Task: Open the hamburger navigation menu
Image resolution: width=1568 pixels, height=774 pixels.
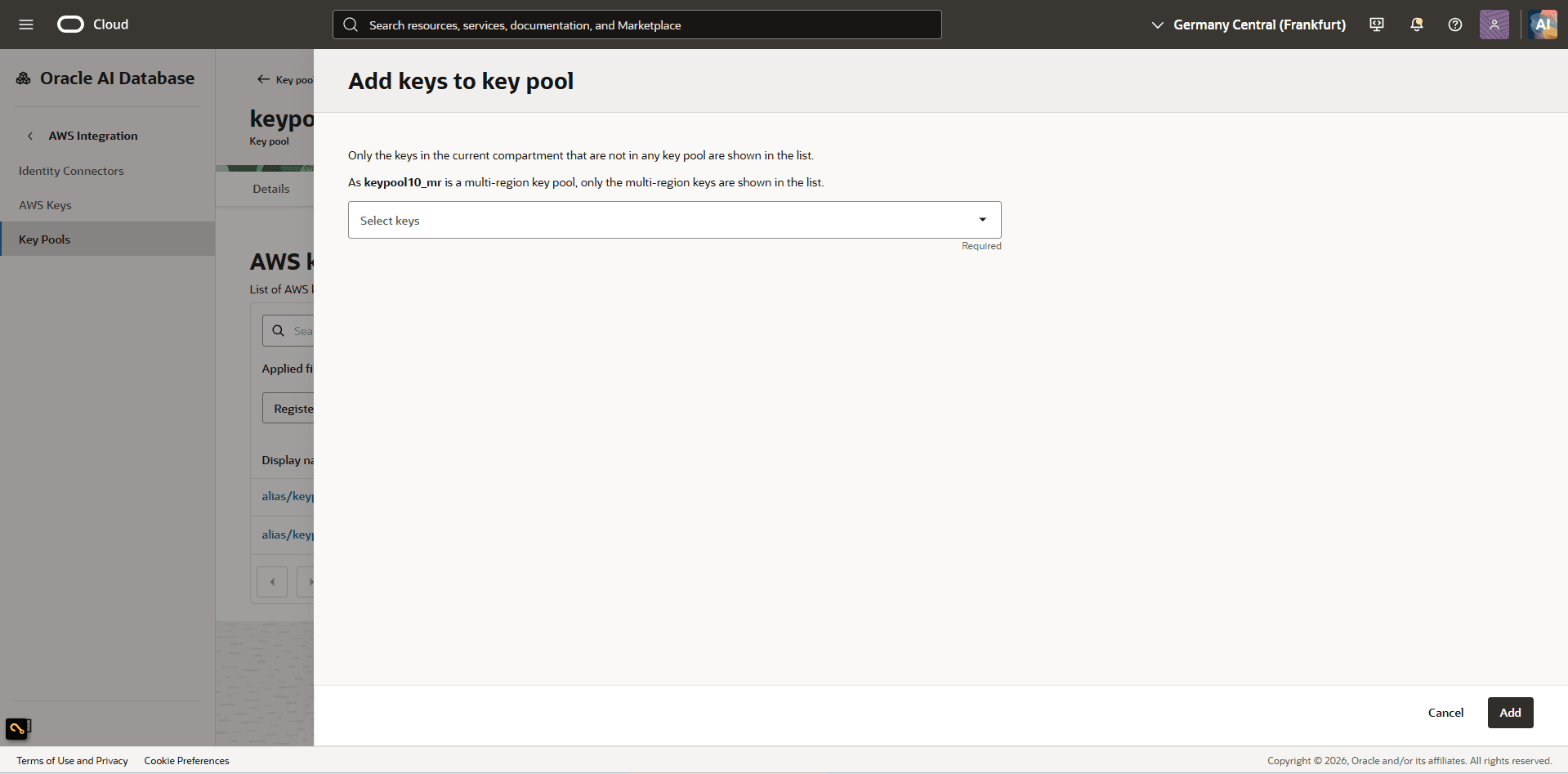Action: (x=26, y=25)
